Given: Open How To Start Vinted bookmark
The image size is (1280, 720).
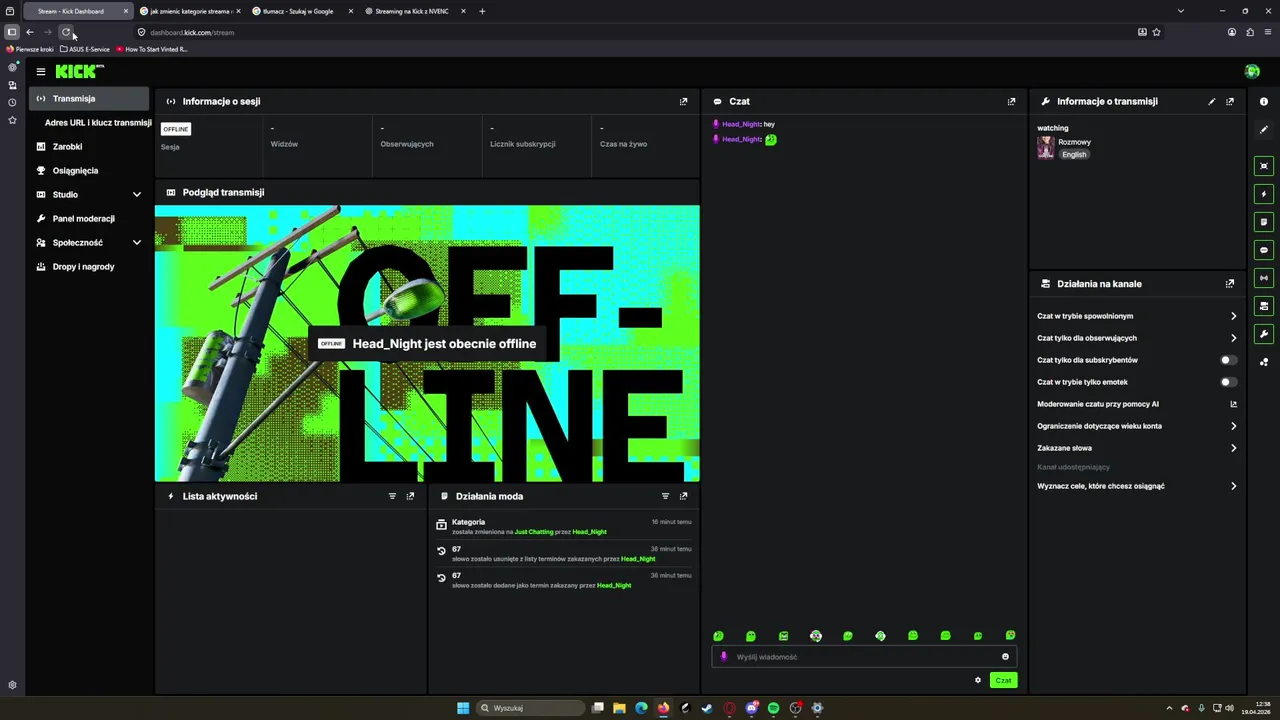Looking at the screenshot, I should pyautogui.click(x=152, y=49).
